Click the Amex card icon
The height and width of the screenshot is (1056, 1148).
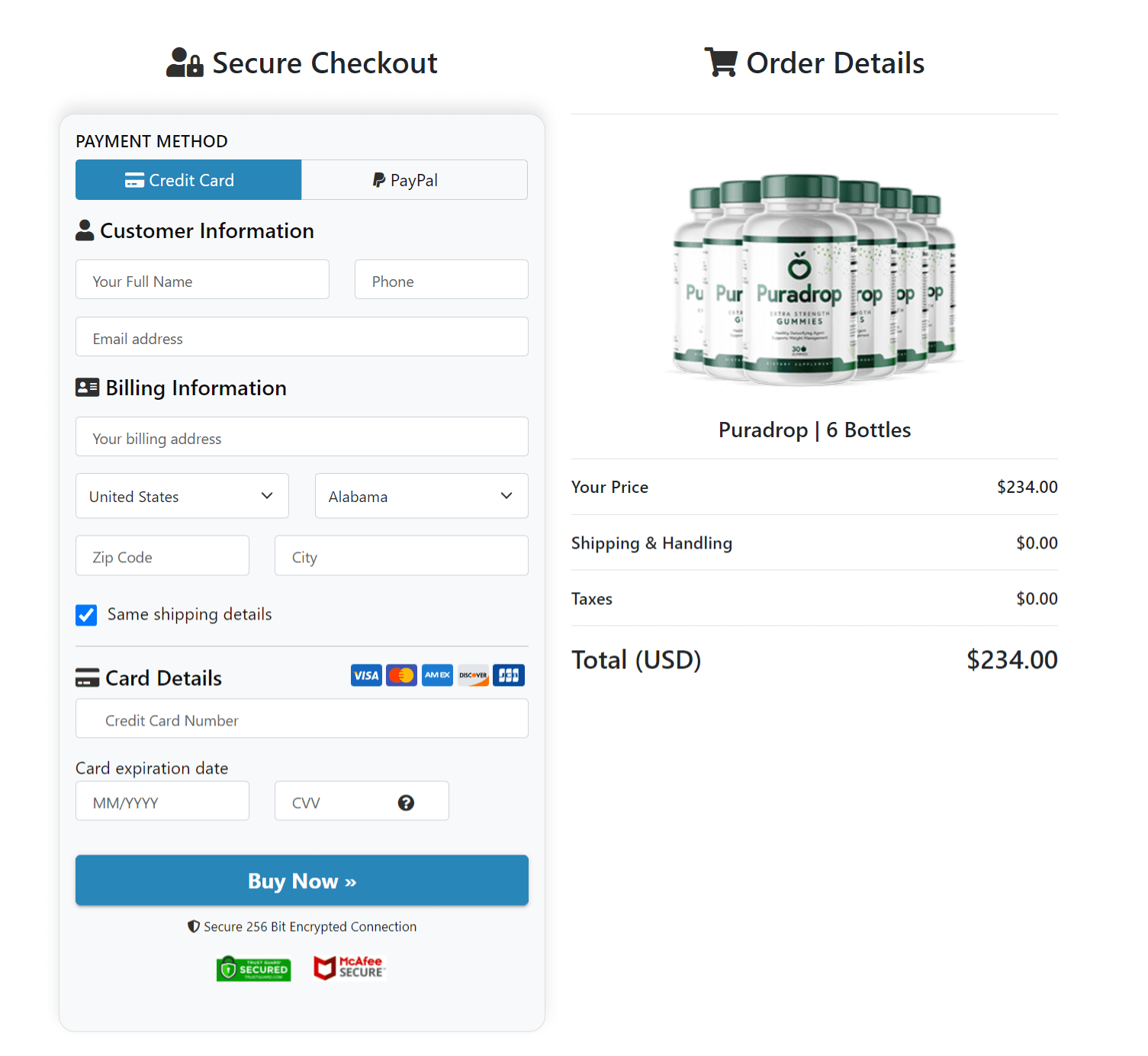click(437, 675)
